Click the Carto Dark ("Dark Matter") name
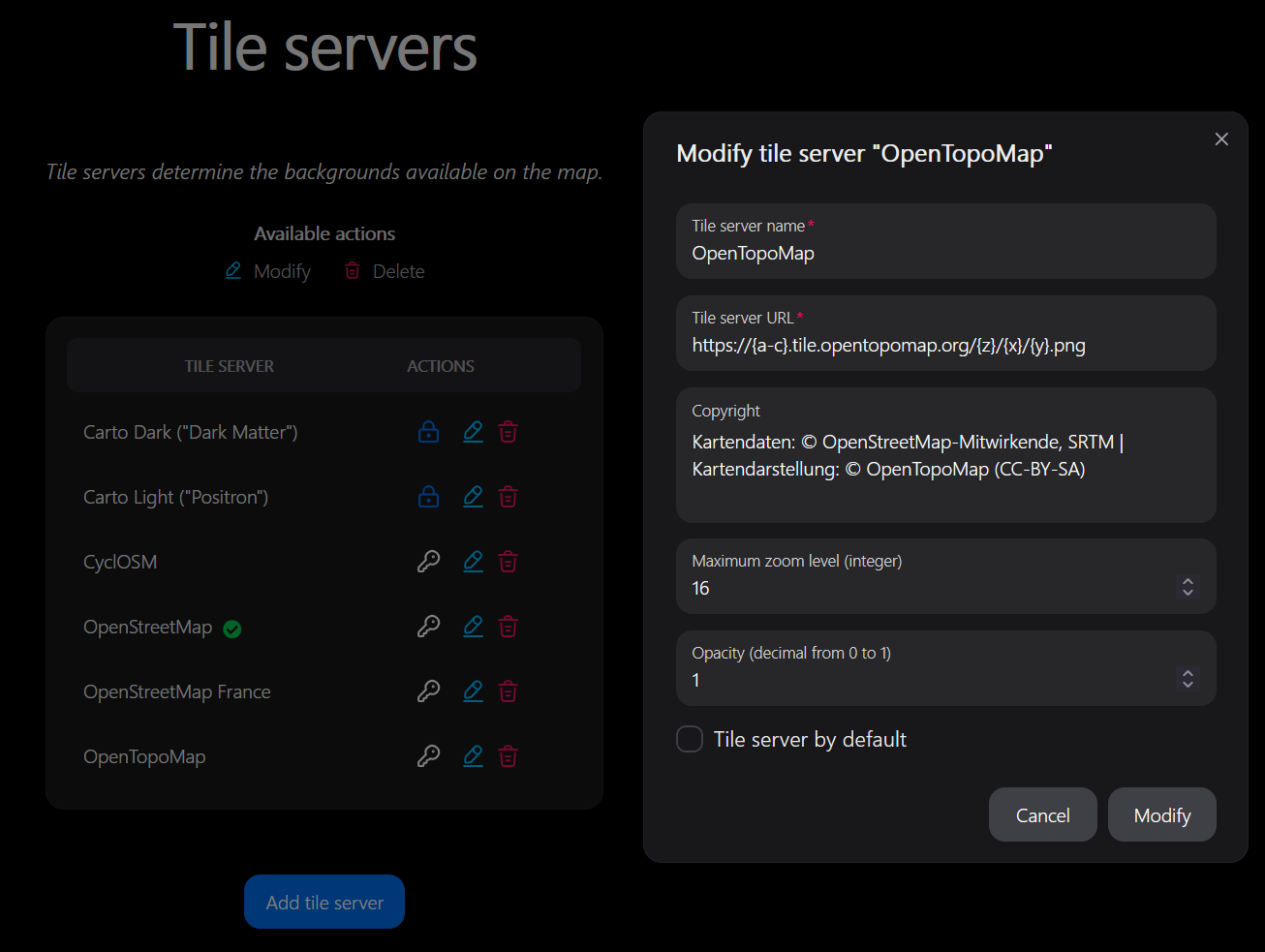The height and width of the screenshot is (952, 1265). pos(191,432)
